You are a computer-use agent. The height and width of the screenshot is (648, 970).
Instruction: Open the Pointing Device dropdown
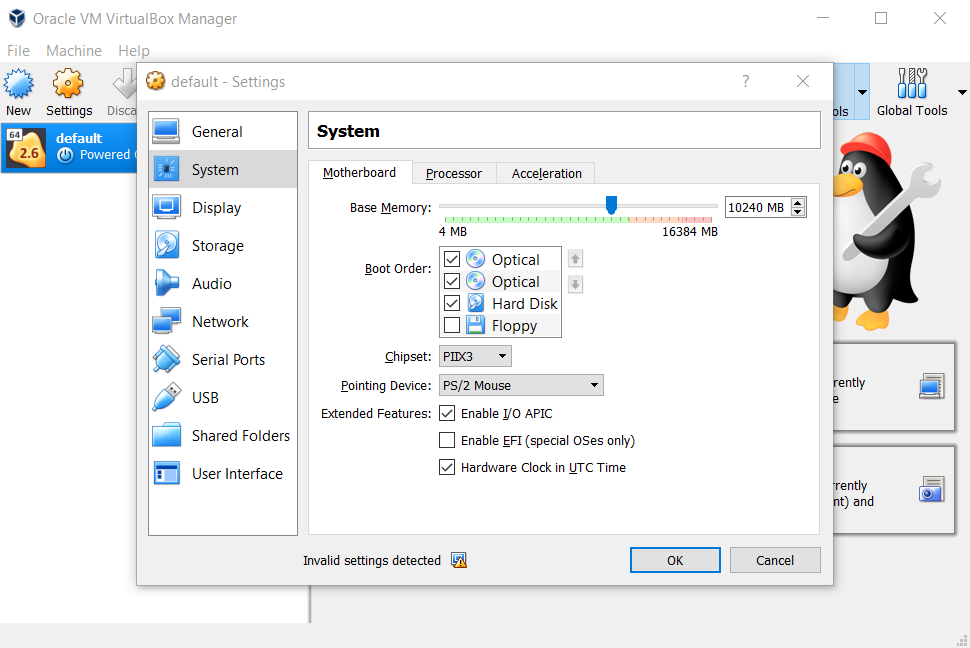(521, 385)
